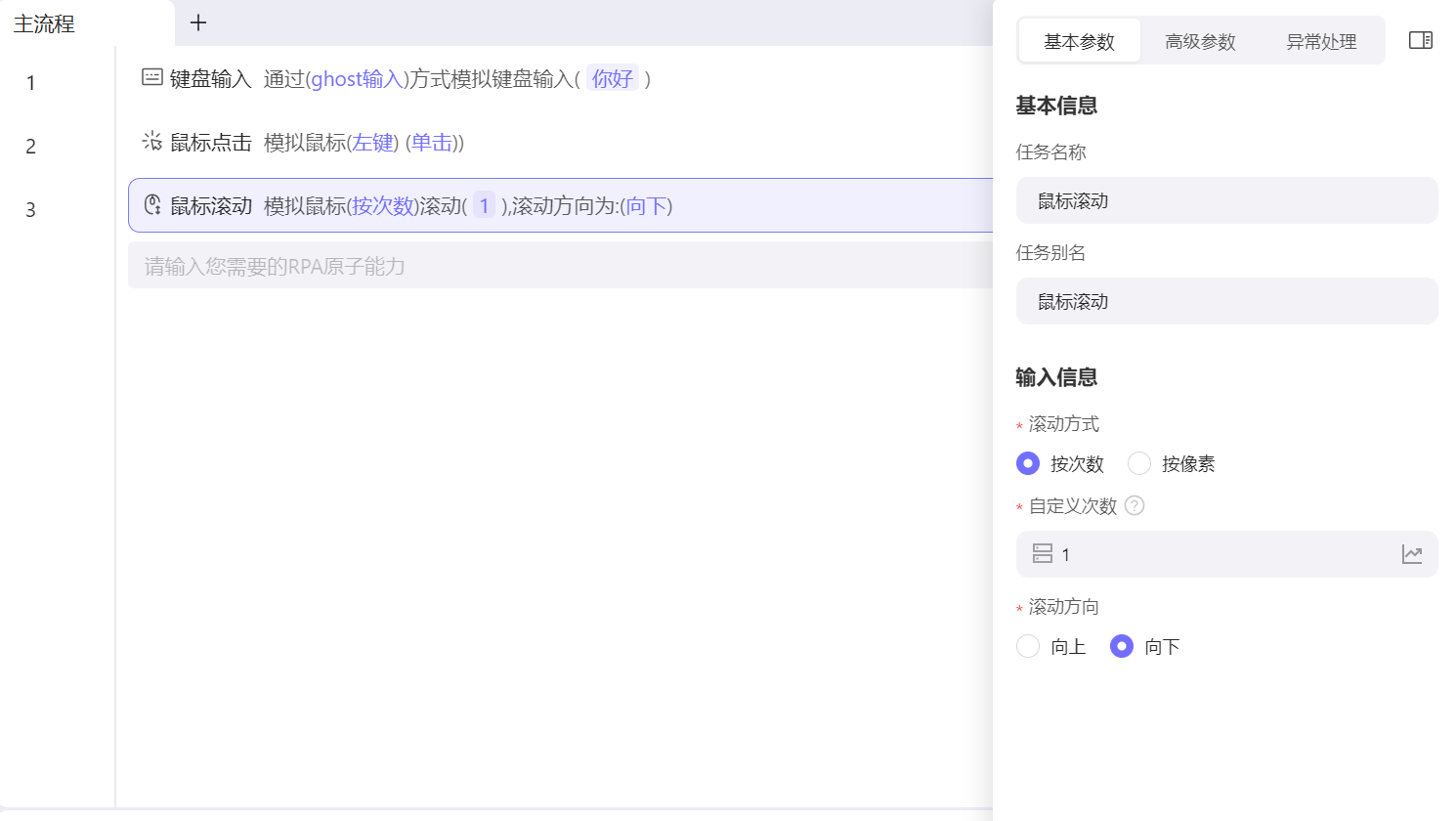Add a new flow tab with plus icon

198,22
